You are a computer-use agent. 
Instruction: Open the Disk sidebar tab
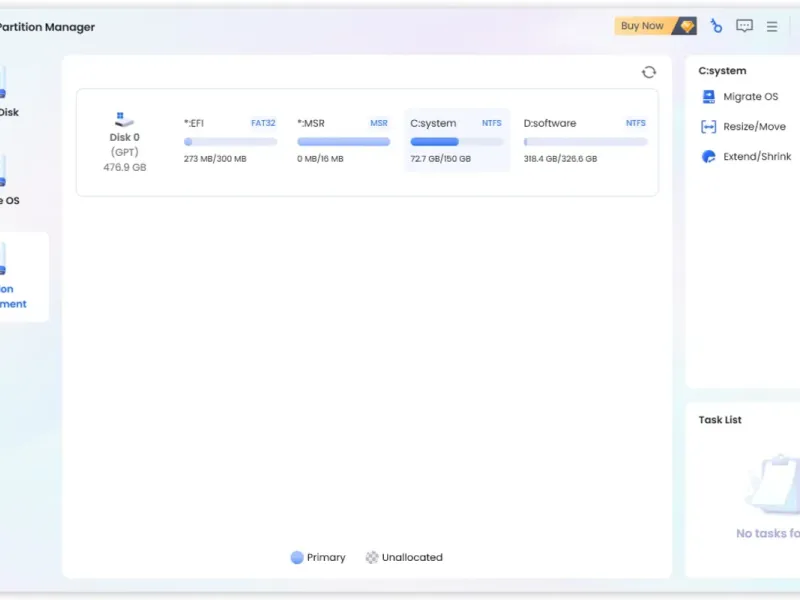pyautogui.click(x=9, y=92)
